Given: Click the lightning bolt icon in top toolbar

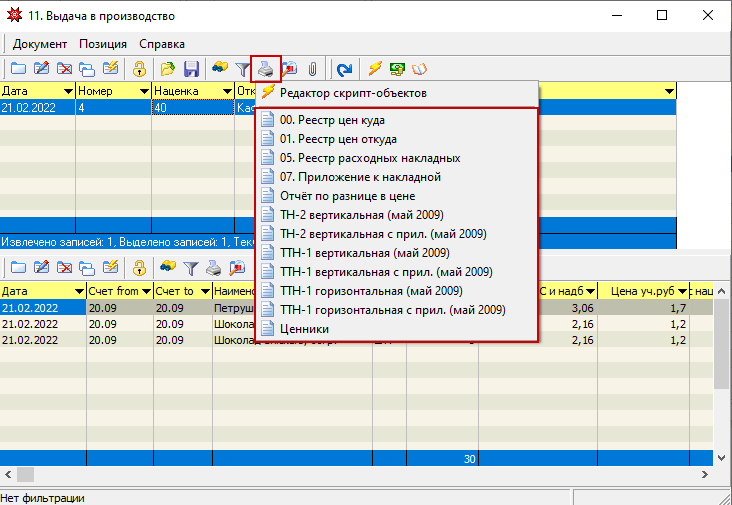Looking at the screenshot, I should coord(374,69).
